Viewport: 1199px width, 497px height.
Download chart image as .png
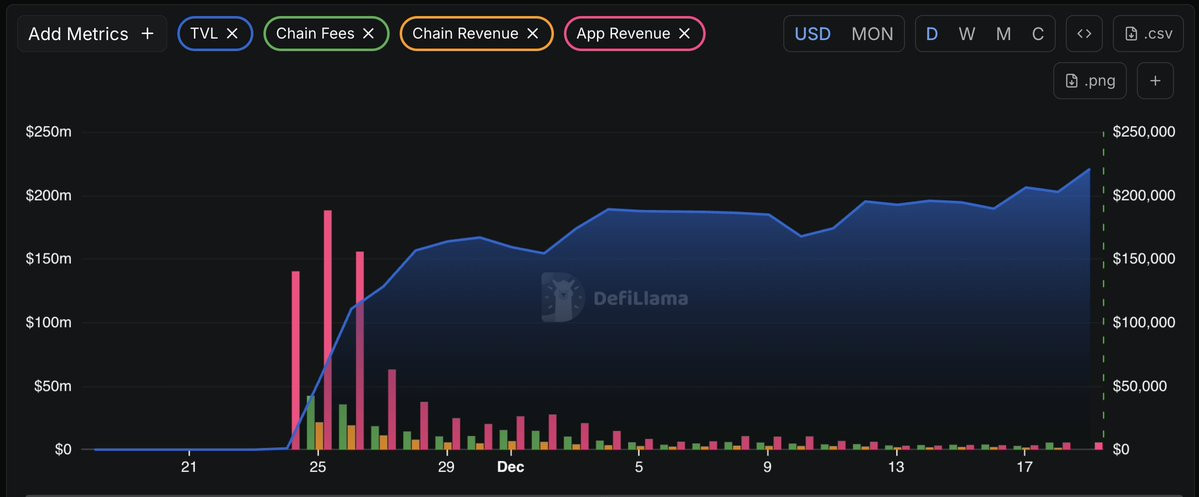pyautogui.click(x=1090, y=80)
